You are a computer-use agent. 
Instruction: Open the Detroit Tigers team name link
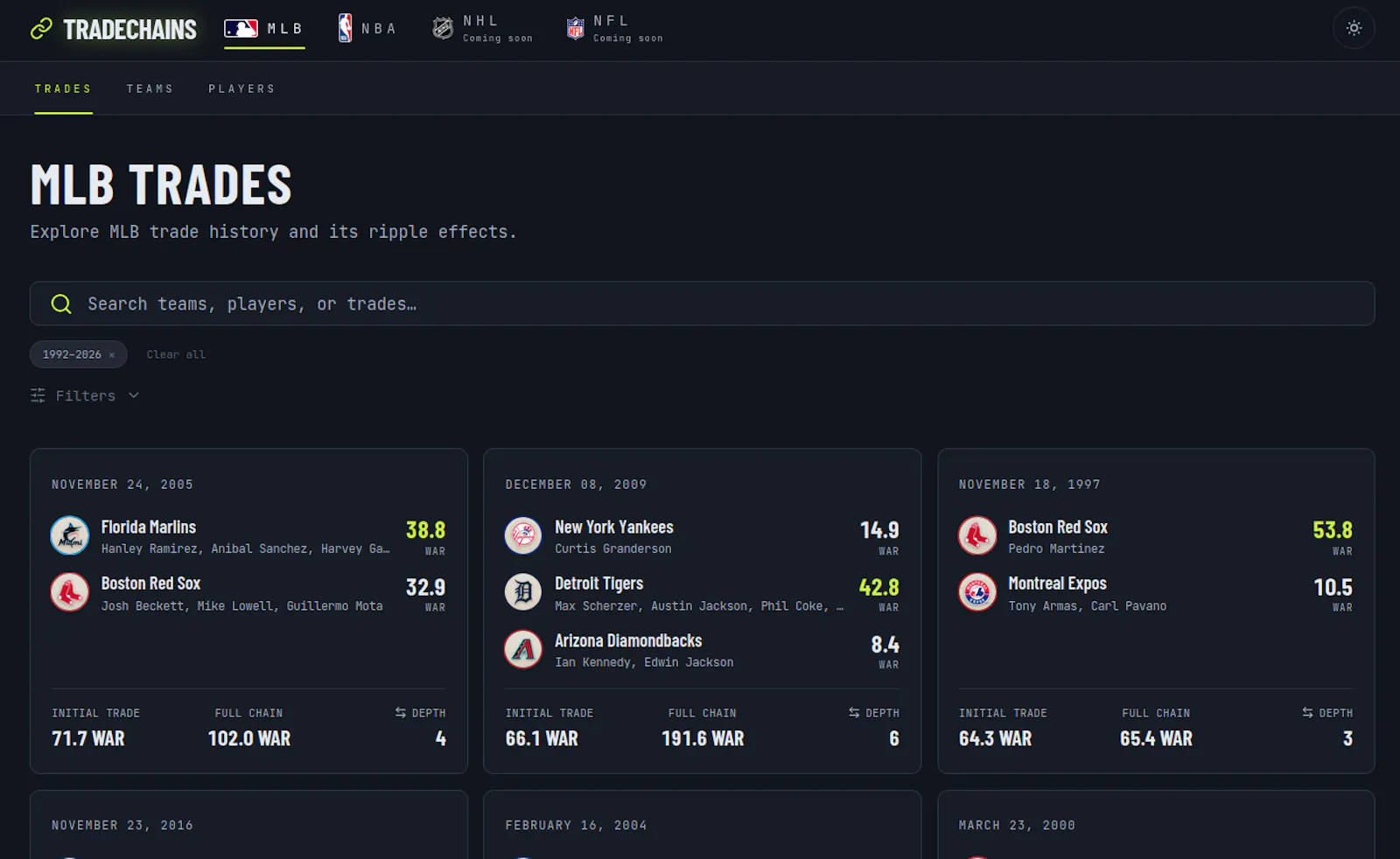(599, 583)
